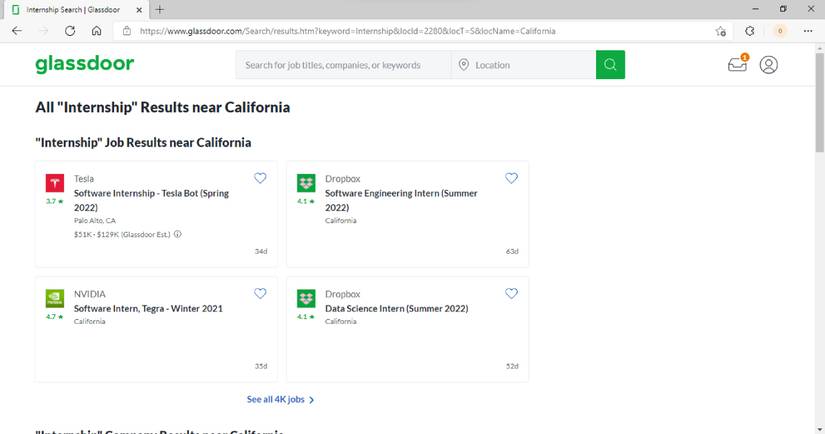Click the salary estimate info icon
The width and height of the screenshot is (825, 434).
coord(178,234)
